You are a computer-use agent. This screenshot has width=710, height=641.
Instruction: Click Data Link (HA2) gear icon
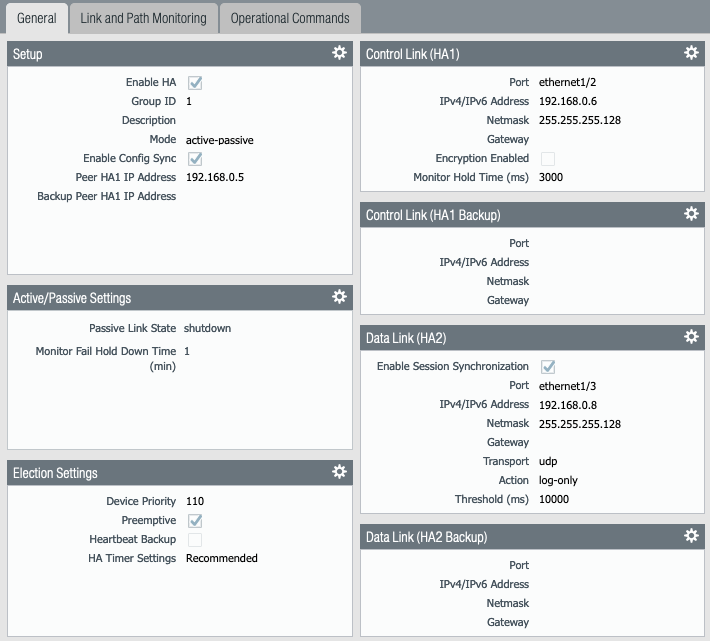[x=691, y=338]
